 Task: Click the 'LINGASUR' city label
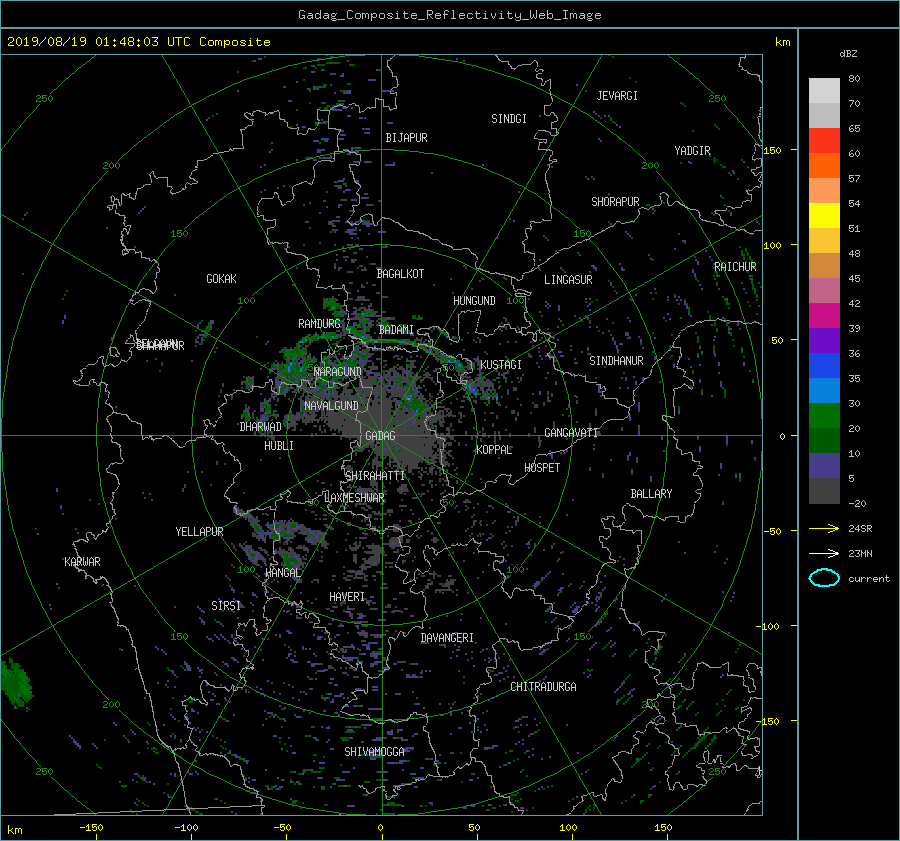click(568, 280)
